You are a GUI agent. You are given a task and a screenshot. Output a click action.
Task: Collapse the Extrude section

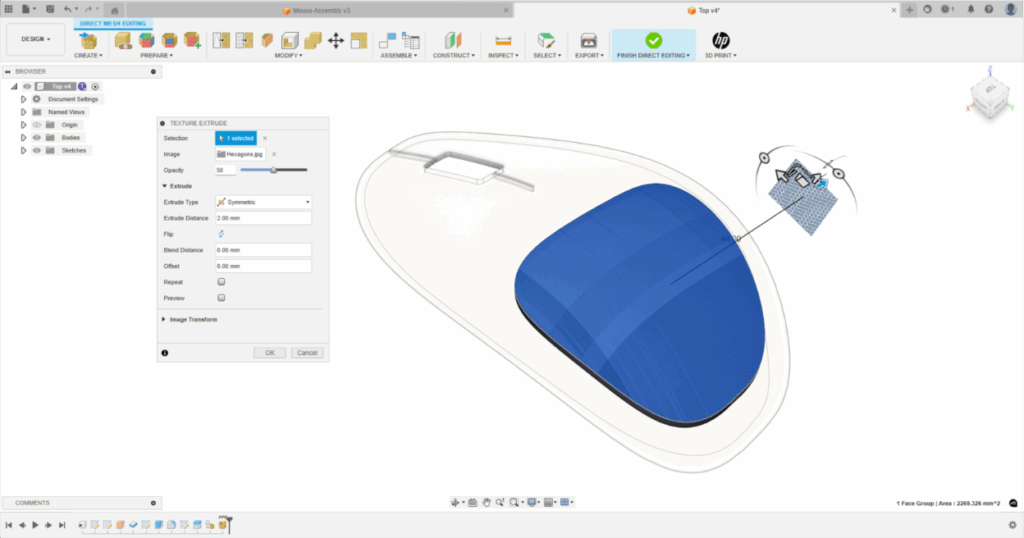(x=165, y=186)
